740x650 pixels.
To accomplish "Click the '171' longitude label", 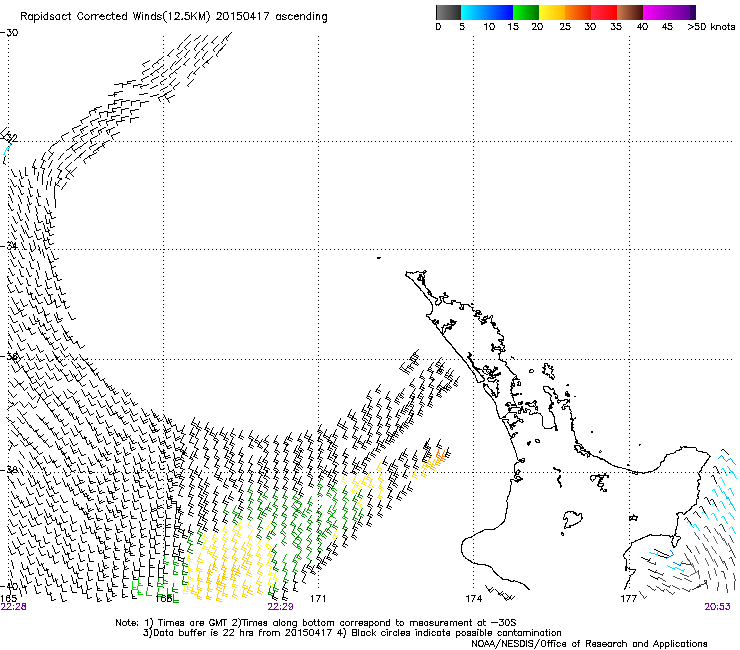I will pos(318,599).
